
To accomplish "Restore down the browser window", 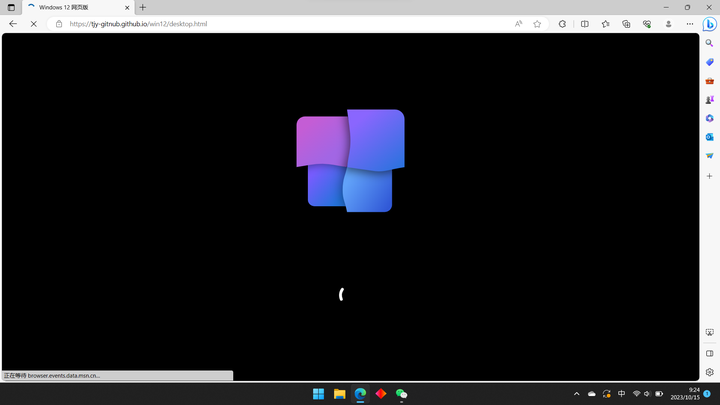I will 687,7.
